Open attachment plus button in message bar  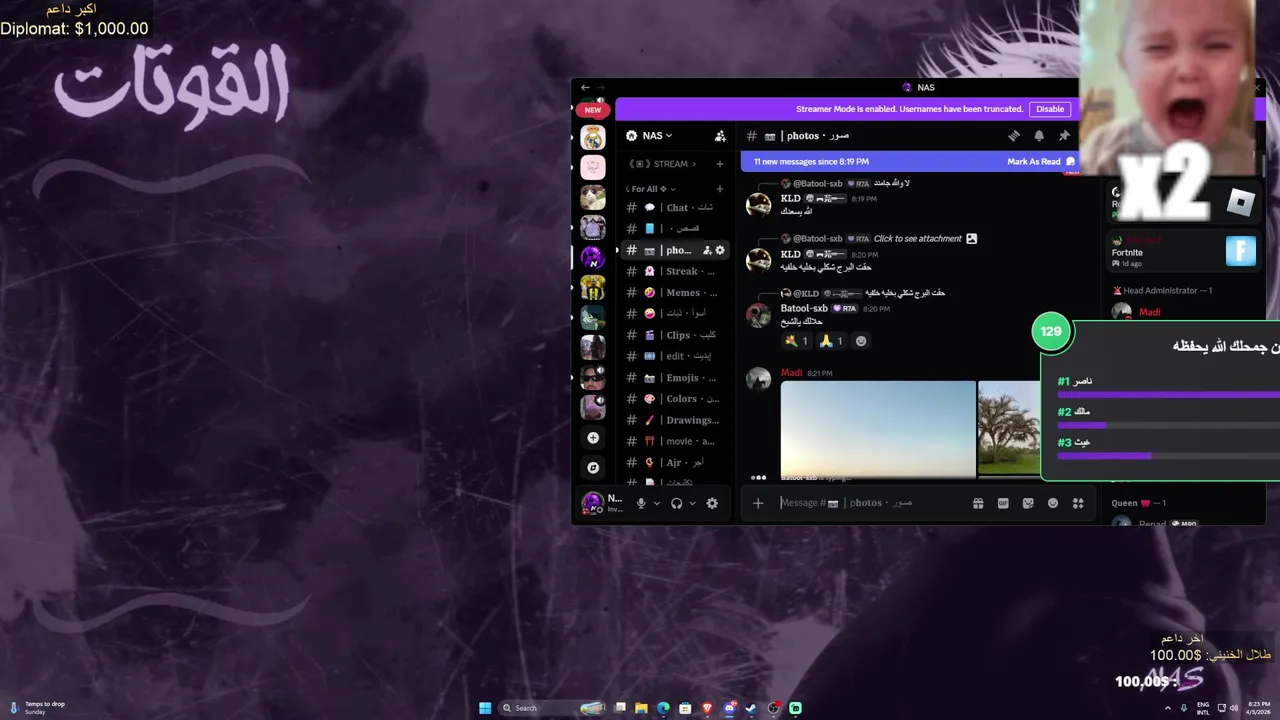(x=758, y=503)
